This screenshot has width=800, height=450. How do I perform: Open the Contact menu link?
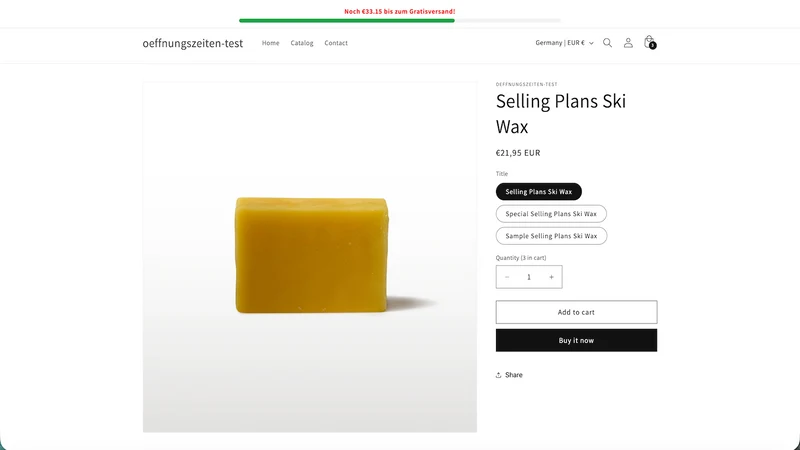pos(336,43)
